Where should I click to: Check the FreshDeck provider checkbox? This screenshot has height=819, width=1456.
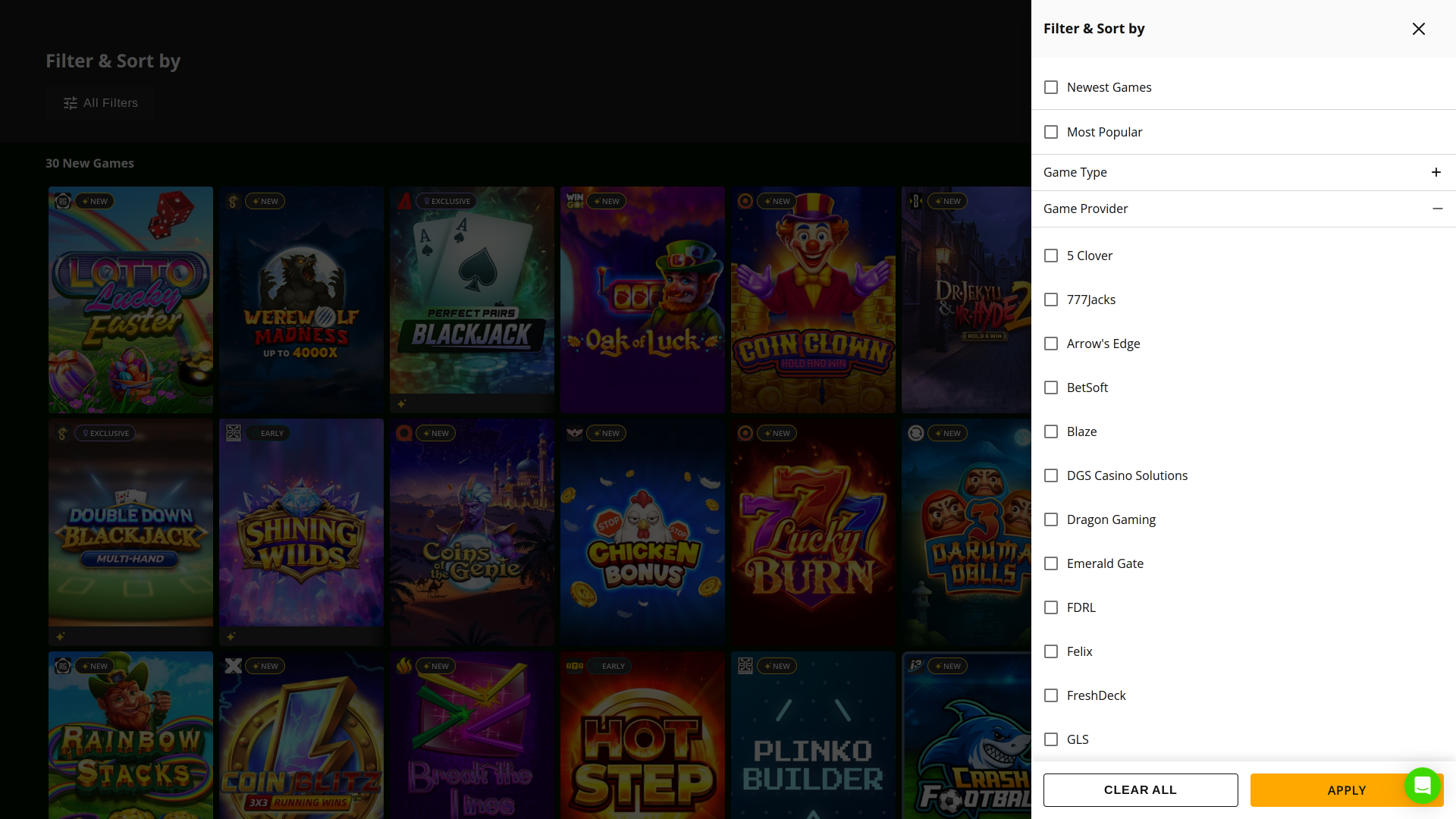(x=1051, y=695)
